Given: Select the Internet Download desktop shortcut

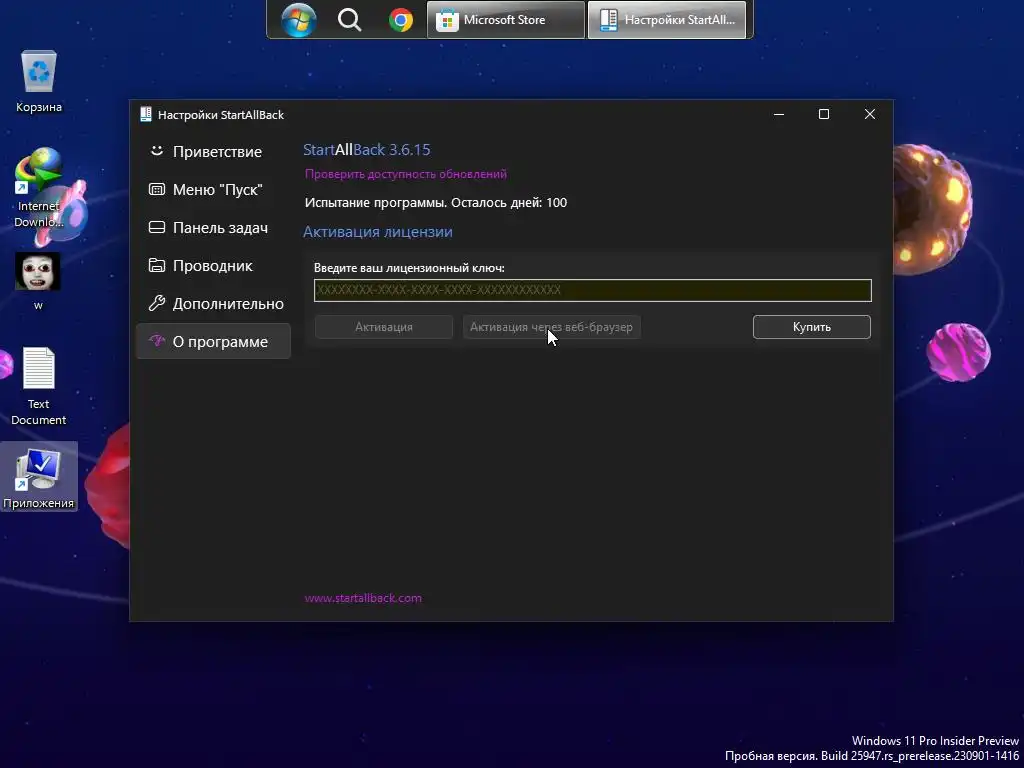Looking at the screenshot, I should (39, 188).
